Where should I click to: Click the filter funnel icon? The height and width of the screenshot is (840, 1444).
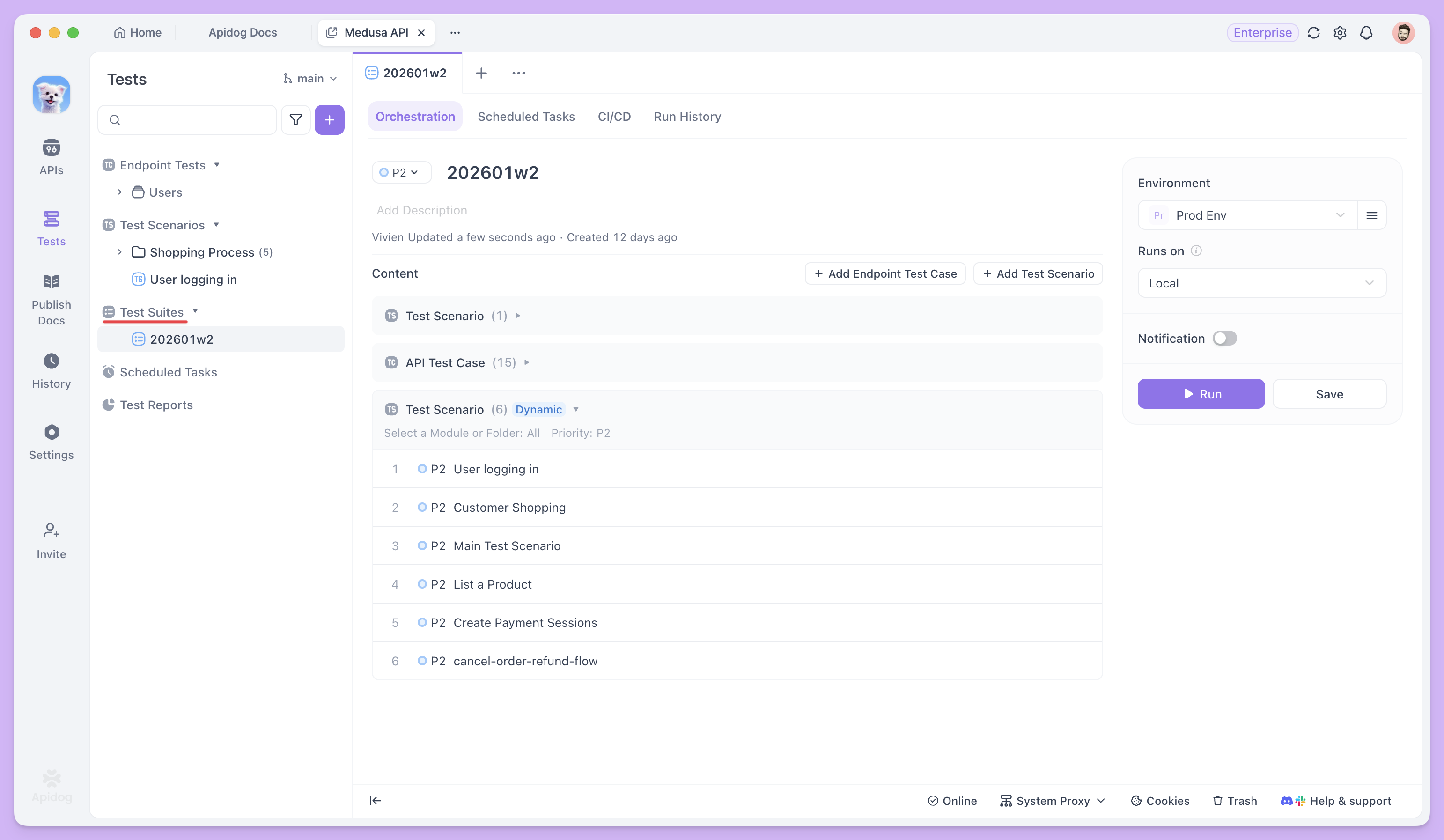pos(295,120)
